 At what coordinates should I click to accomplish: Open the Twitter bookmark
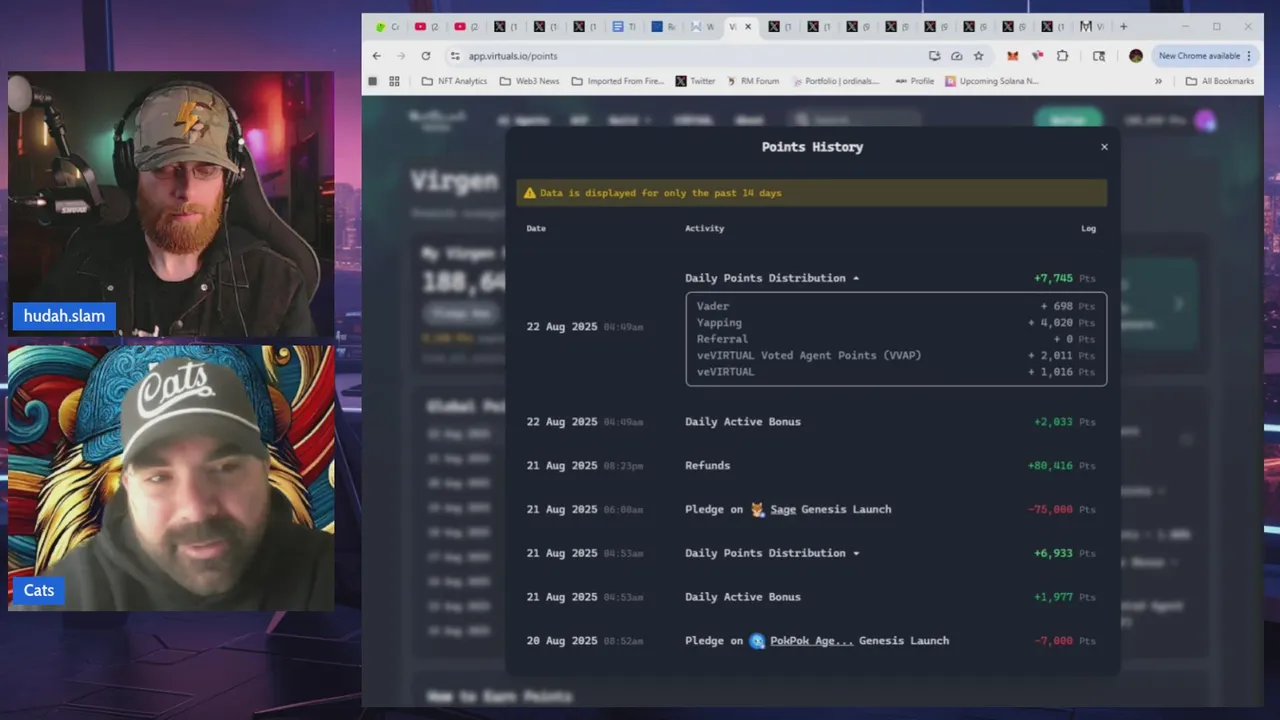695,81
